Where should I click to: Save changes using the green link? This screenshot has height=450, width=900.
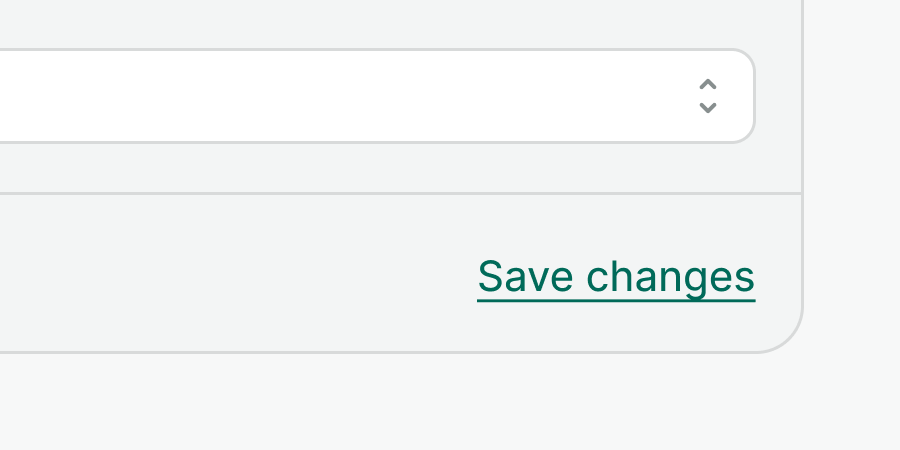[616, 276]
